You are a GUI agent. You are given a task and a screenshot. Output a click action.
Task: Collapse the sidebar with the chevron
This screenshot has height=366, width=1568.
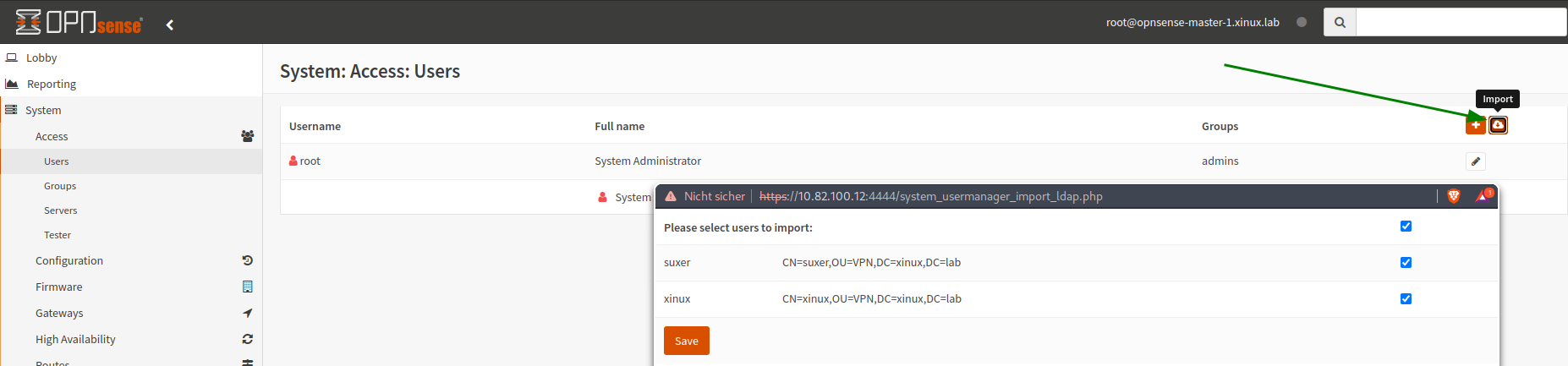tap(170, 25)
